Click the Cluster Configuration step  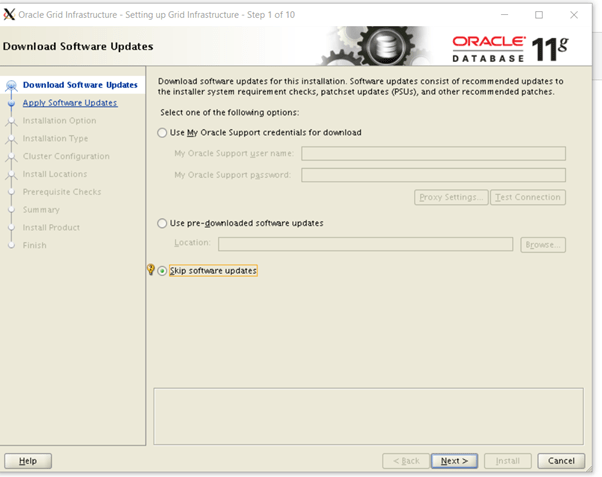[66, 157]
